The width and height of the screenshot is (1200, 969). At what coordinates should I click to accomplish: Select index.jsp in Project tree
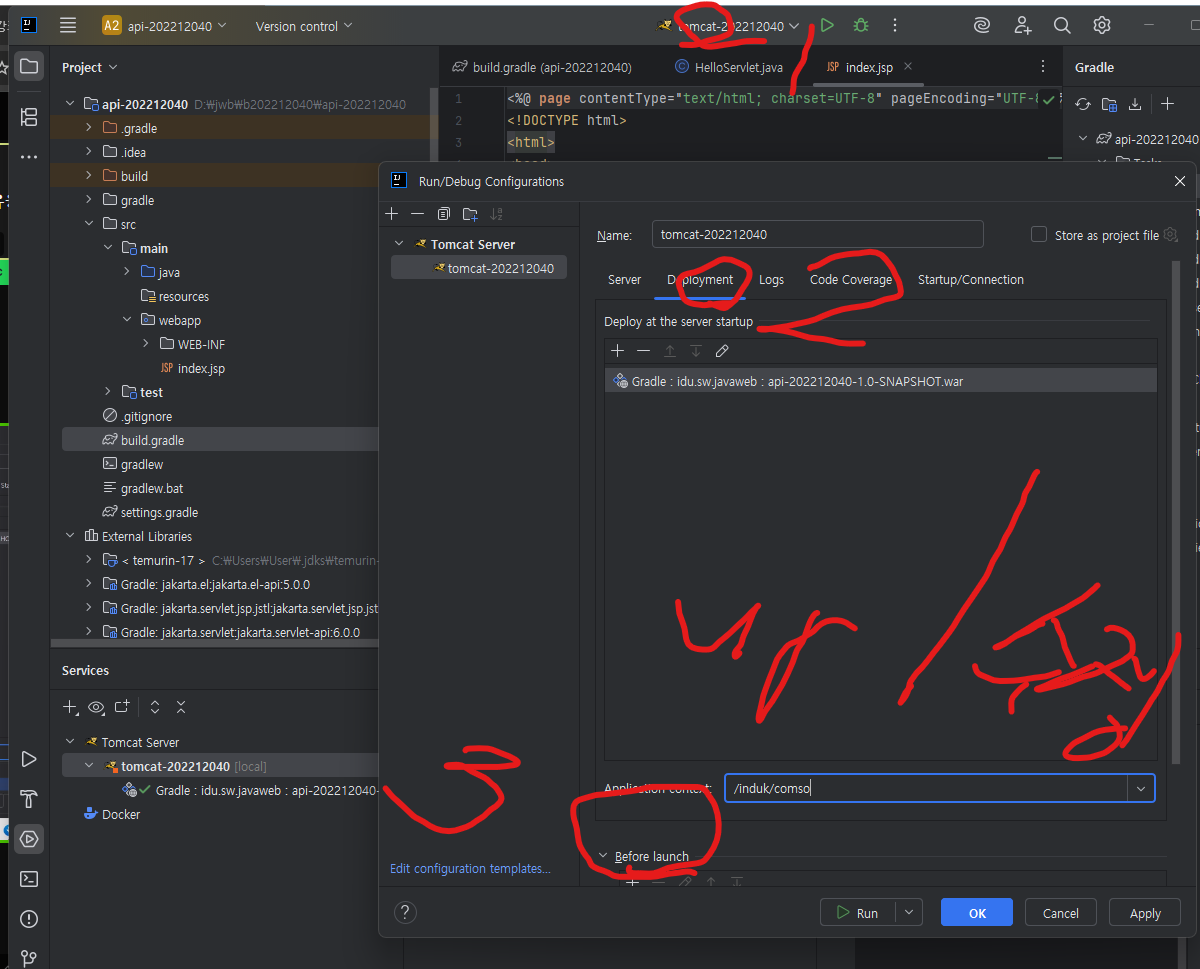click(201, 368)
